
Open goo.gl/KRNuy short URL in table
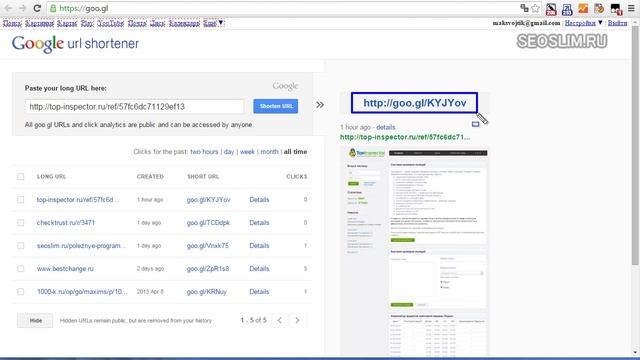(207, 291)
